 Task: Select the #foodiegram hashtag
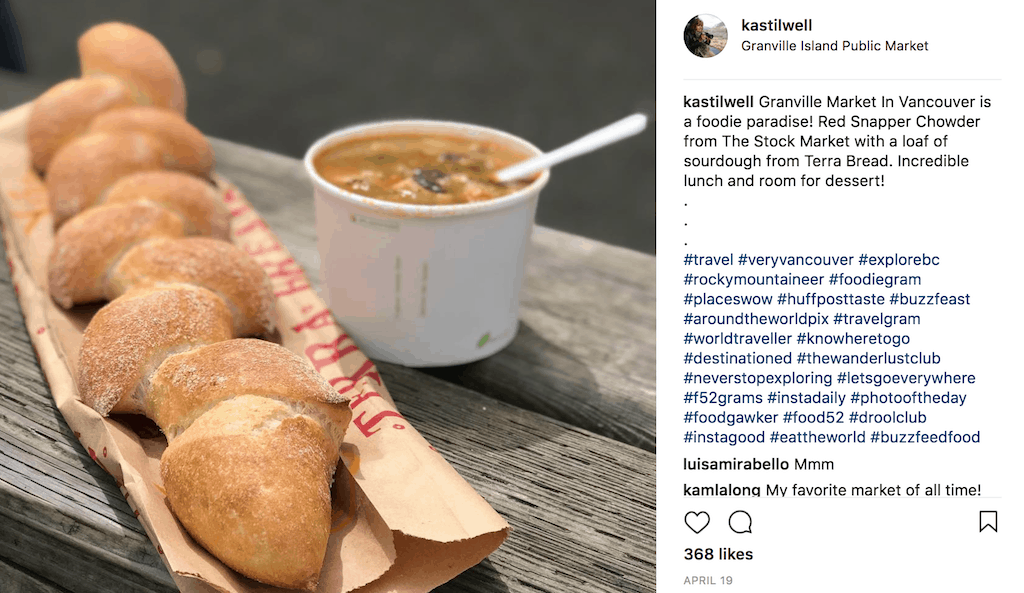[874, 280]
